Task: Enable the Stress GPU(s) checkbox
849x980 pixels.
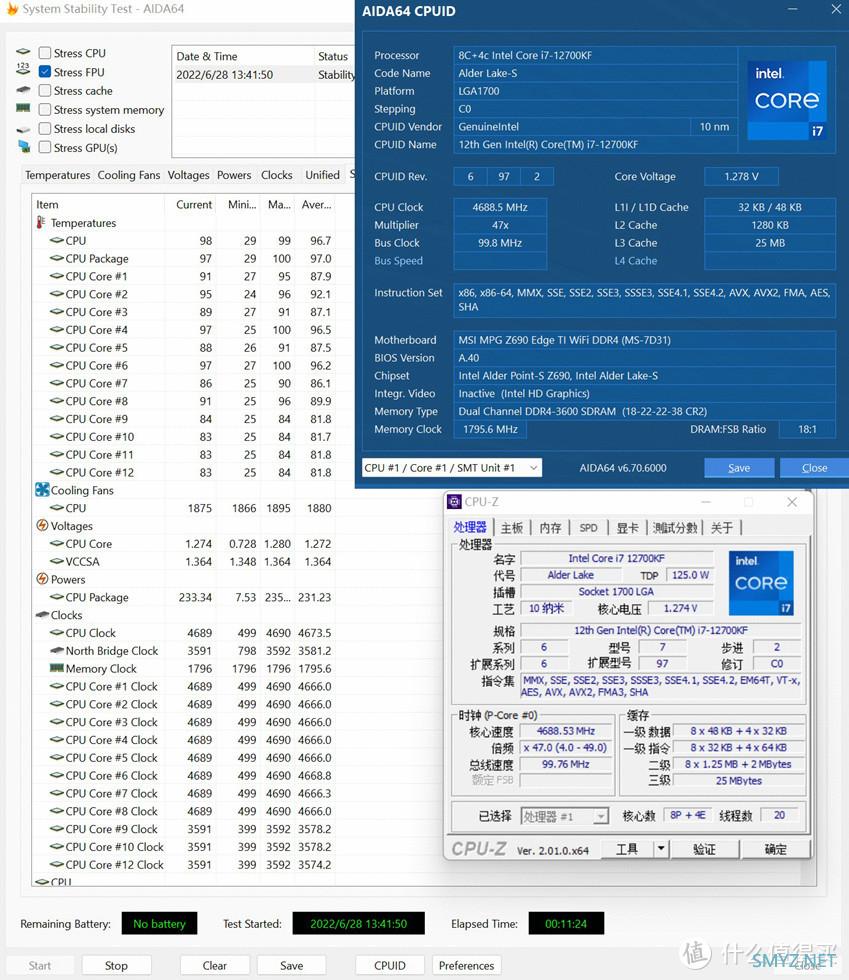Action: coord(45,148)
